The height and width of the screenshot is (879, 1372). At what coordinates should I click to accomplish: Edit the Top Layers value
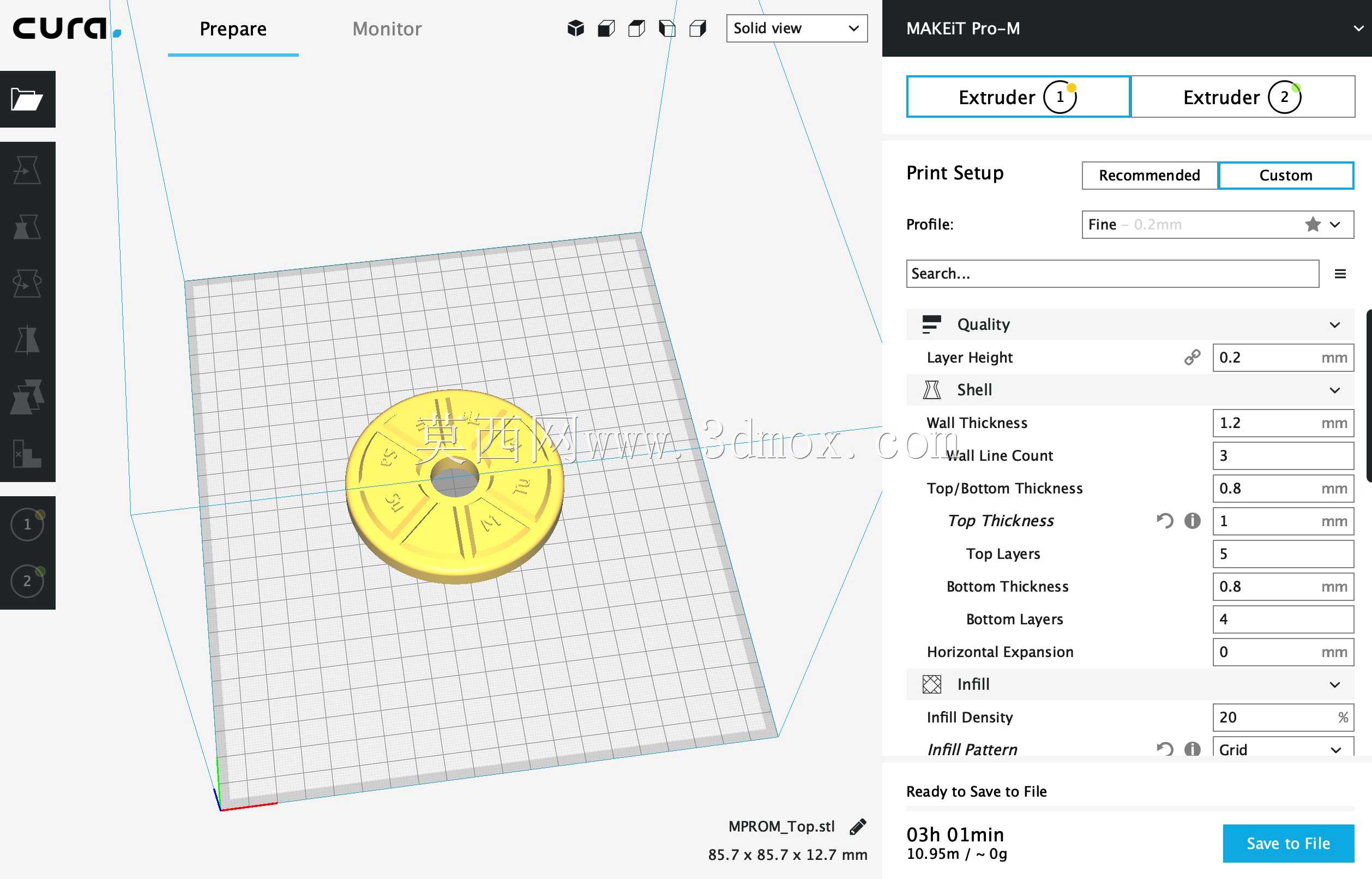pos(1283,553)
